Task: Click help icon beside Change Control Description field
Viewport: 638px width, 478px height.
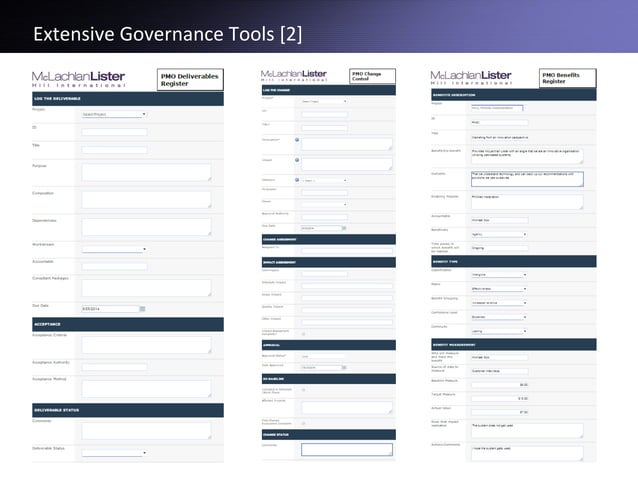Action: [x=297, y=140]
